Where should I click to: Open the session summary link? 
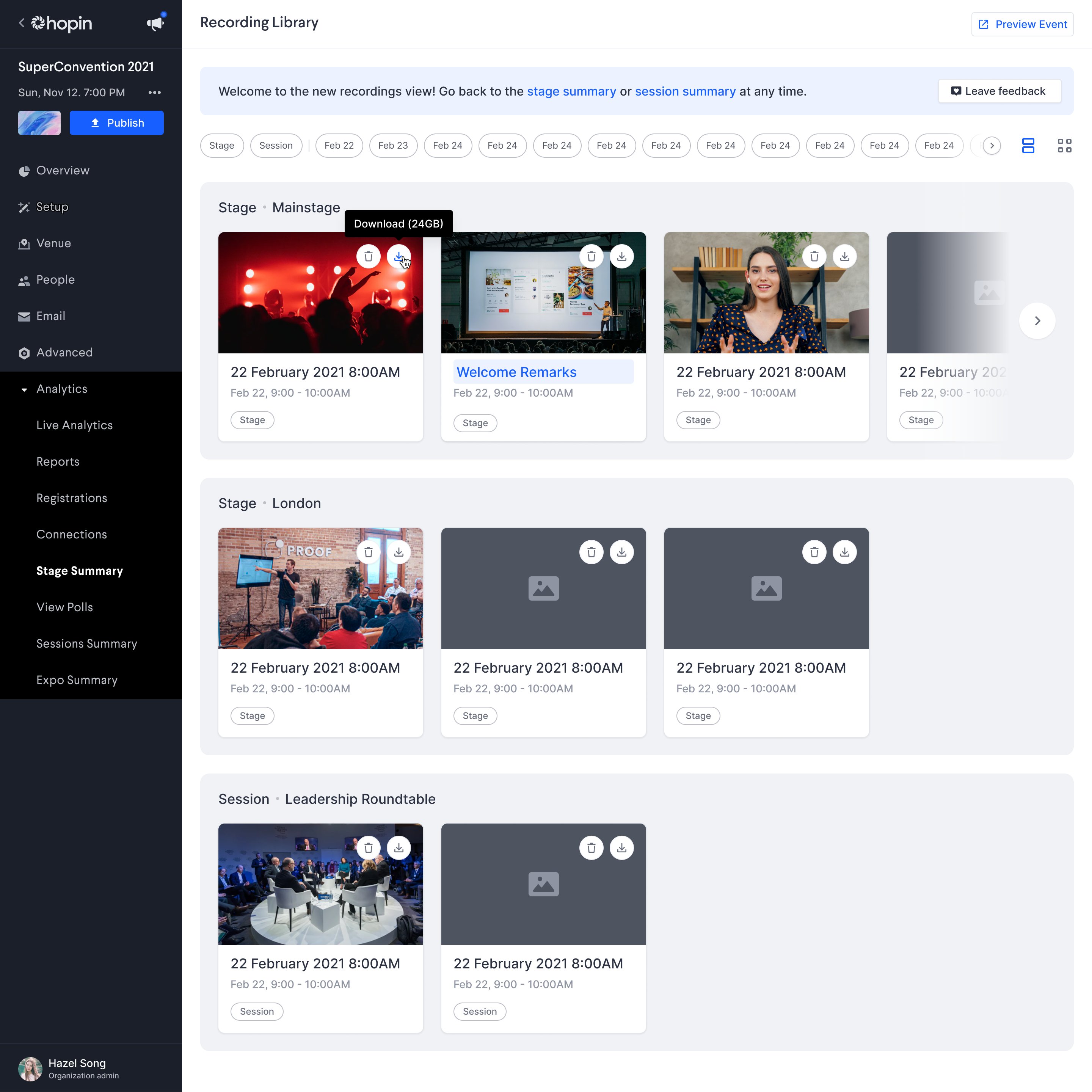(x=685, y=91)
